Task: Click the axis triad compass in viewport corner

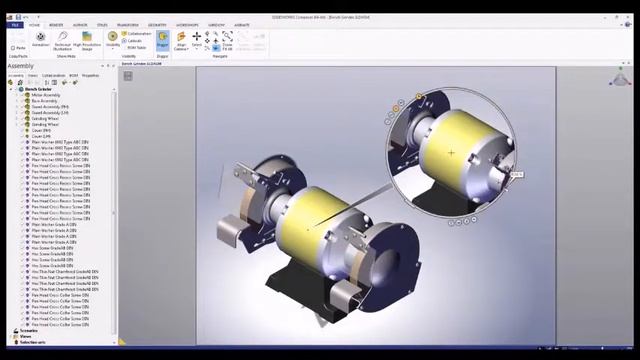Action: coord(620,78)
